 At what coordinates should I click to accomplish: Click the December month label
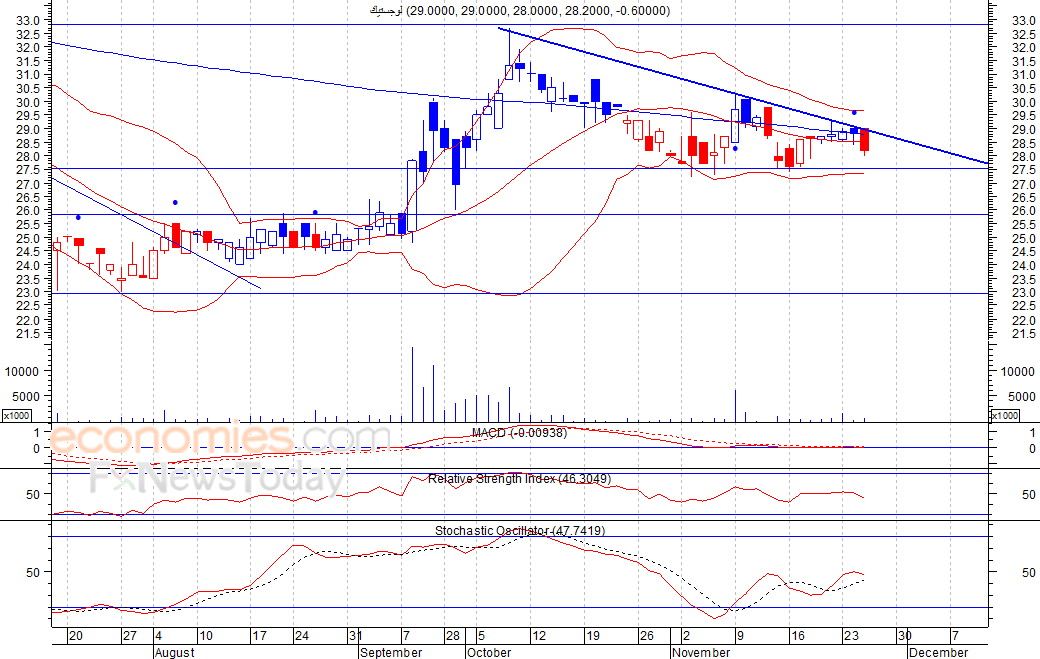point(939,652)
